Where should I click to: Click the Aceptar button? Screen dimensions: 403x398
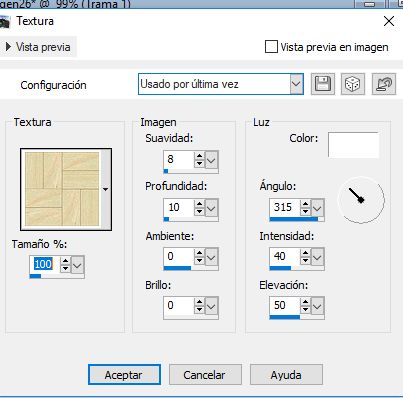point(124,375)
